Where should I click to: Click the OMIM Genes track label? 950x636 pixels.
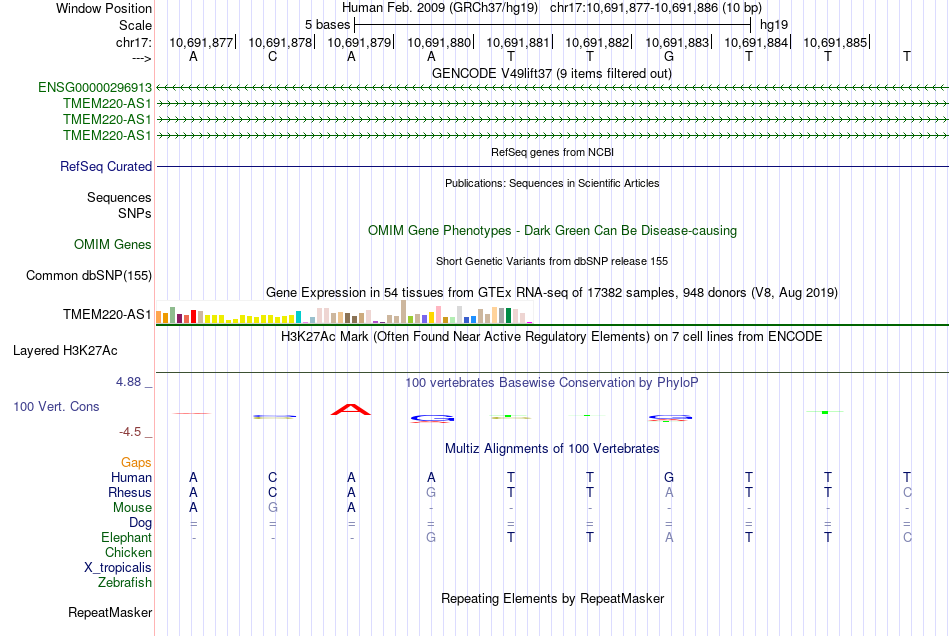[112, 245]
